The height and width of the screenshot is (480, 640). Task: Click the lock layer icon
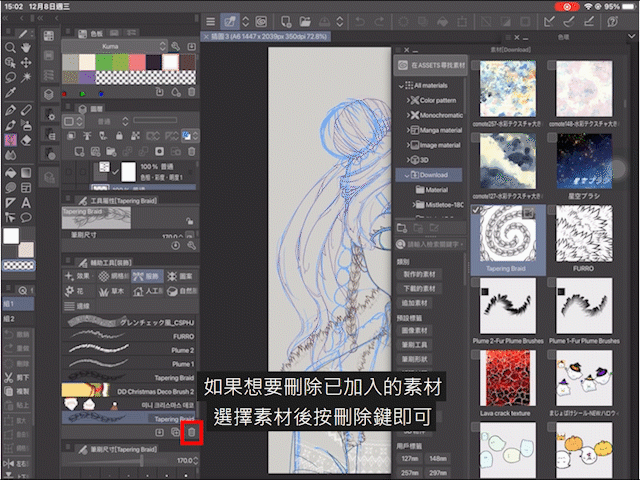click(119, 136)
